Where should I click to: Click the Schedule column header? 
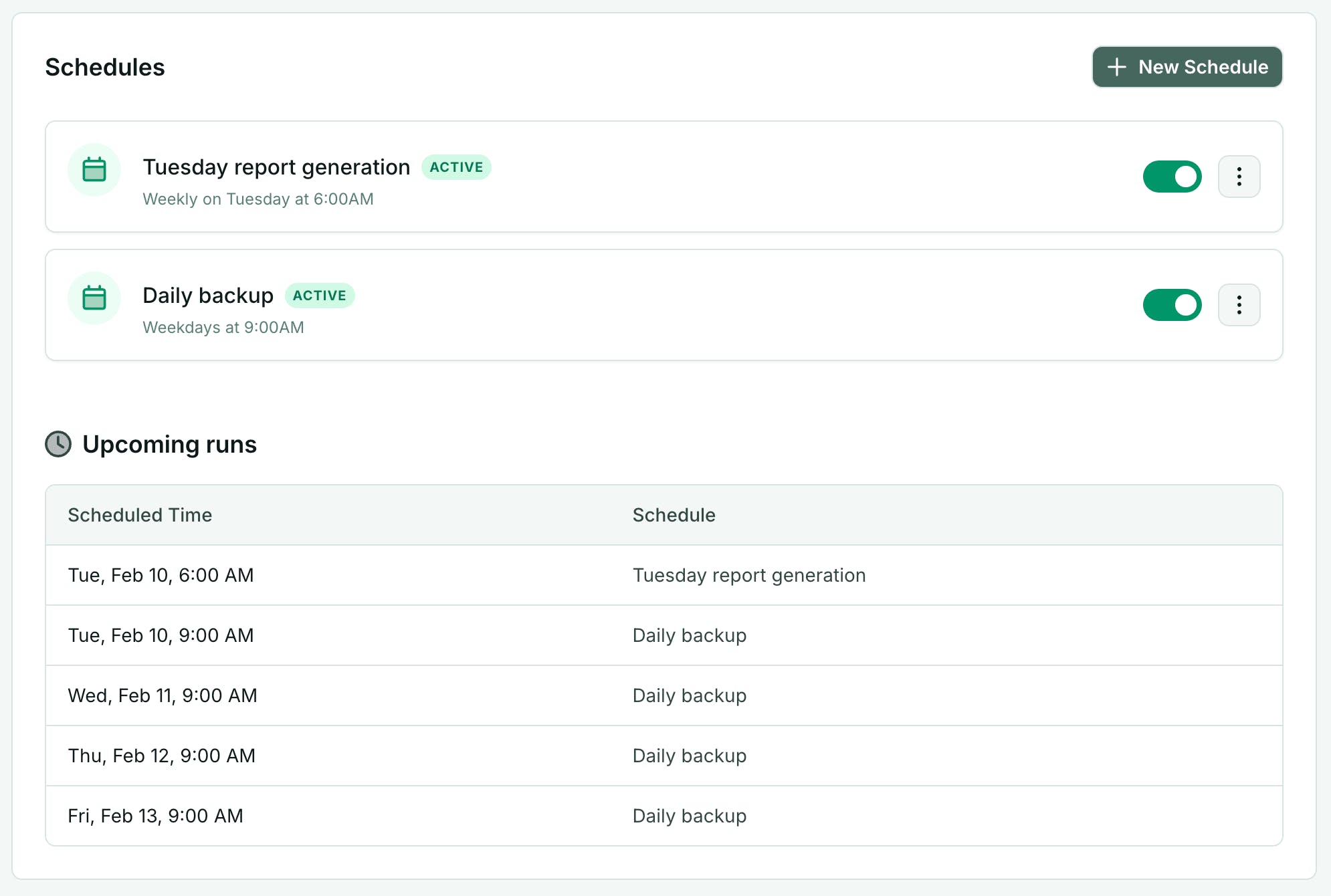point(674,515)
